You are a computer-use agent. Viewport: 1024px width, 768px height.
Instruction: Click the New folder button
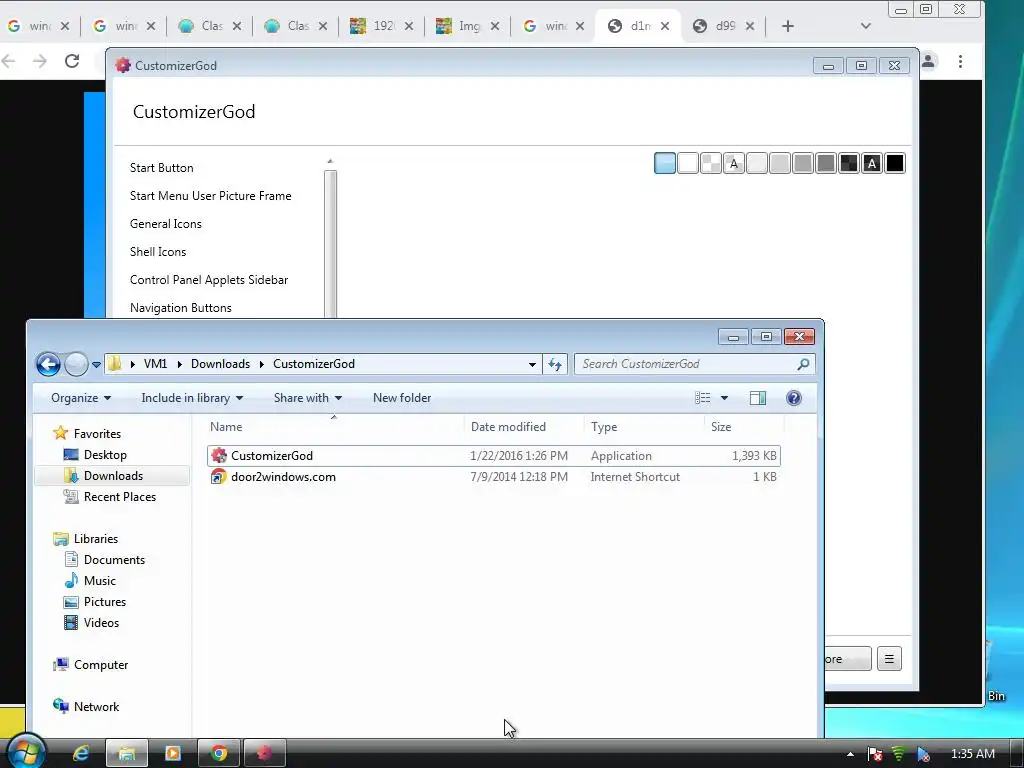(402, 398)
